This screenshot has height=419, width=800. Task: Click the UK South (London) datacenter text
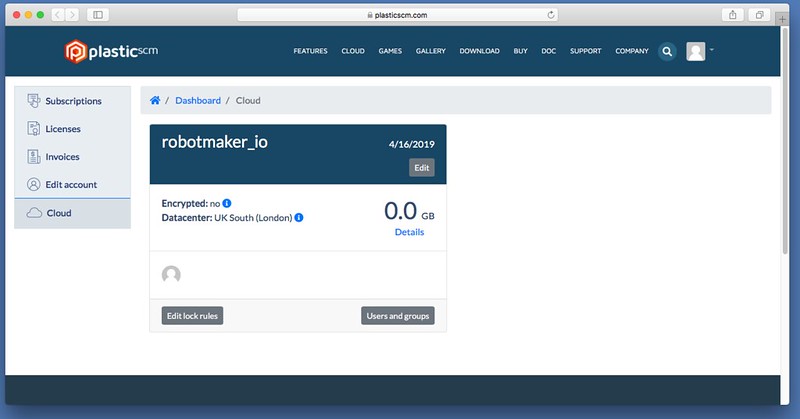click(x=253, y=217)
